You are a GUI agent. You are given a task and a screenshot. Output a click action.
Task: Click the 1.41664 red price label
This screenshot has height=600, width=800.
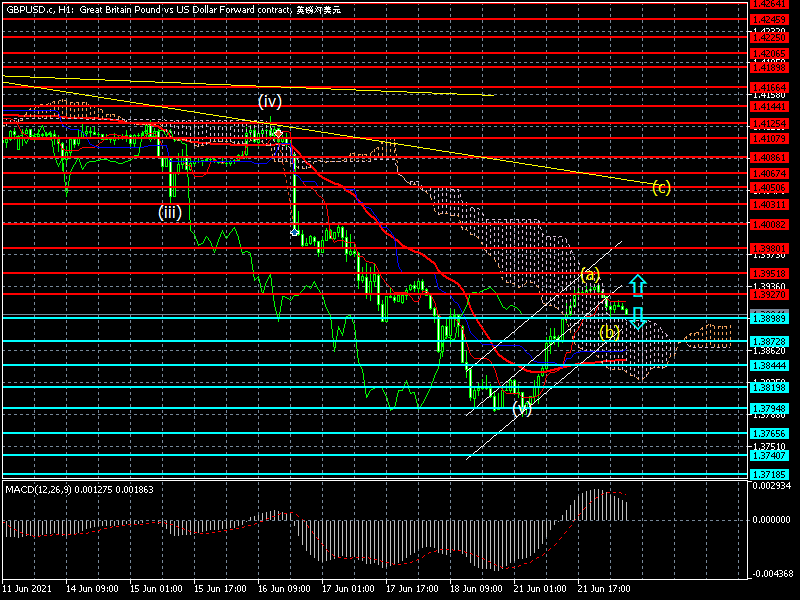769,88
